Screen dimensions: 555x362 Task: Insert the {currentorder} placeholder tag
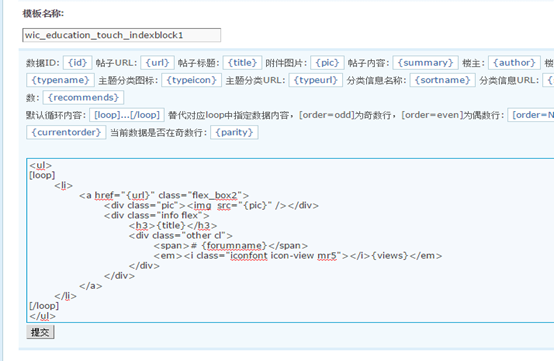66,132
